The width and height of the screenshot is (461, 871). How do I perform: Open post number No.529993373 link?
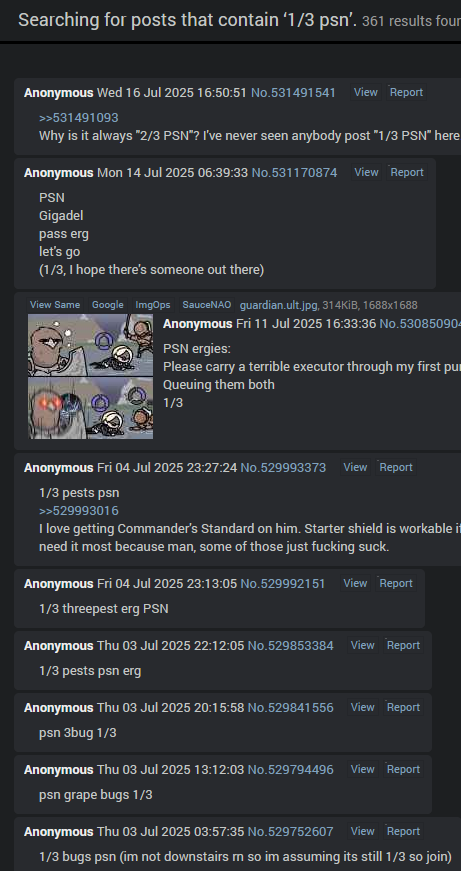(283, 468)
